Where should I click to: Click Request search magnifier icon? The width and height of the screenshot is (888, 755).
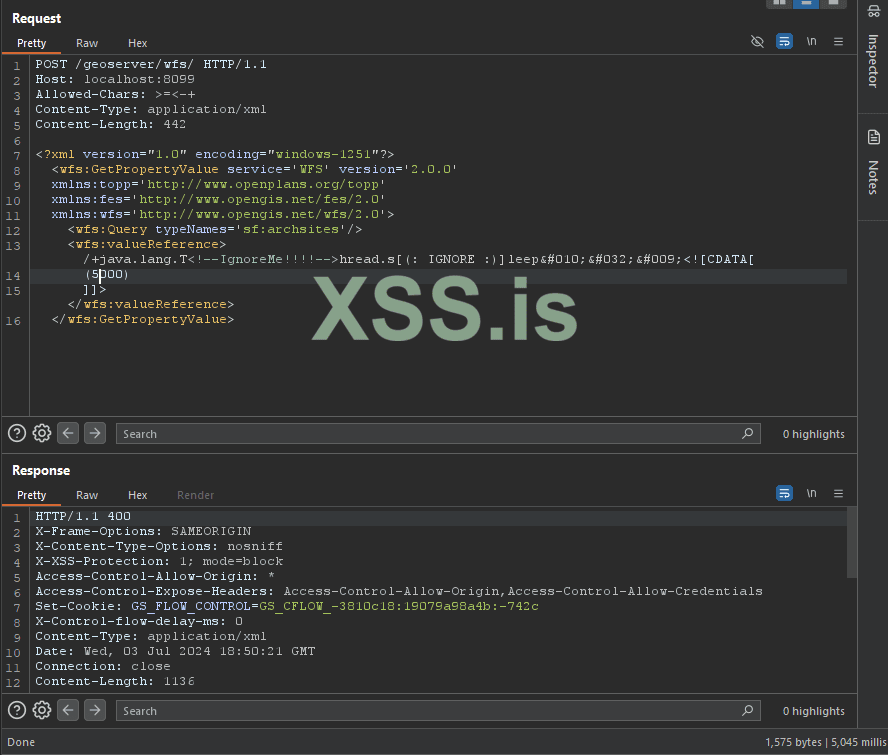748,433
